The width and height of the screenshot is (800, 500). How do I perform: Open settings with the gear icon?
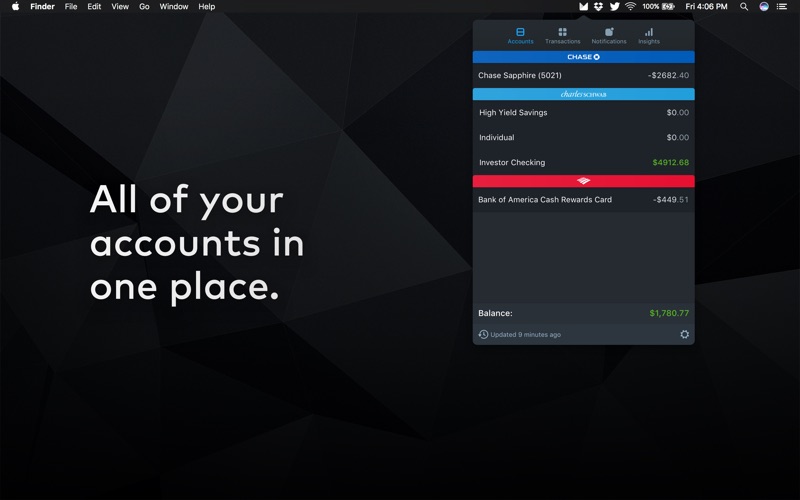point(684,334)
